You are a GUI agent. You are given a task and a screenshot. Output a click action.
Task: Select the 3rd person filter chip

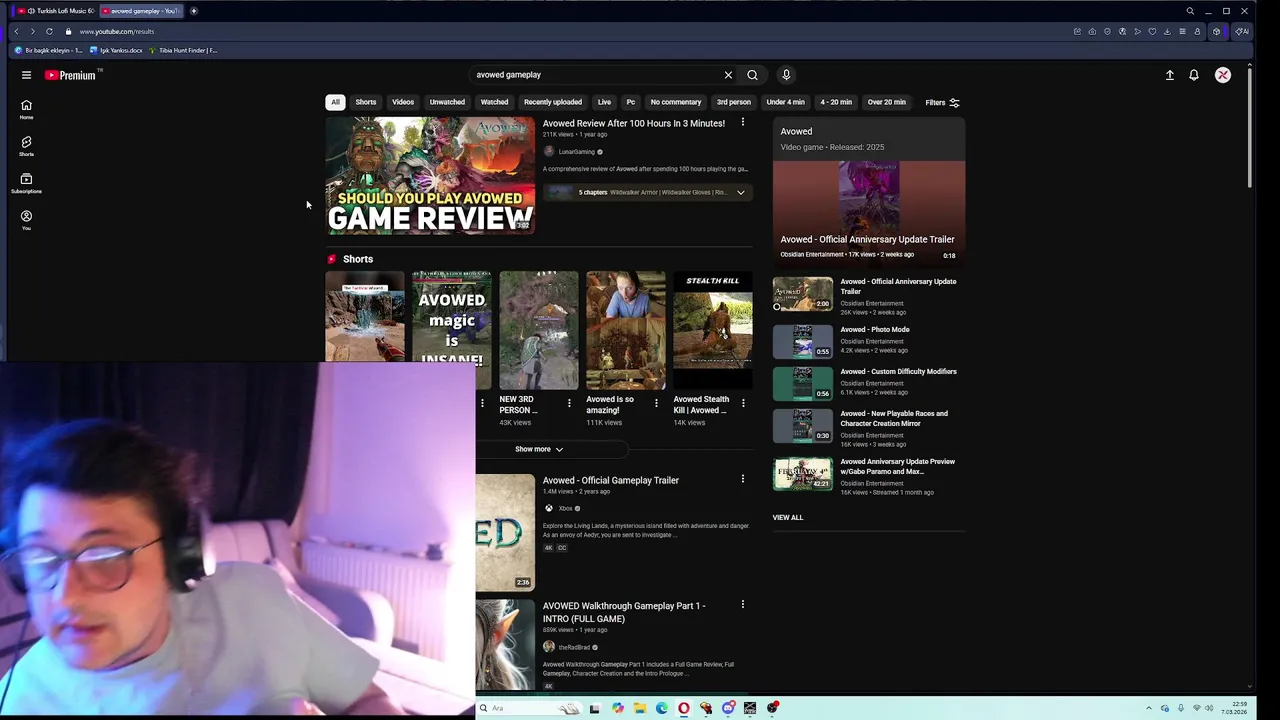733,102
